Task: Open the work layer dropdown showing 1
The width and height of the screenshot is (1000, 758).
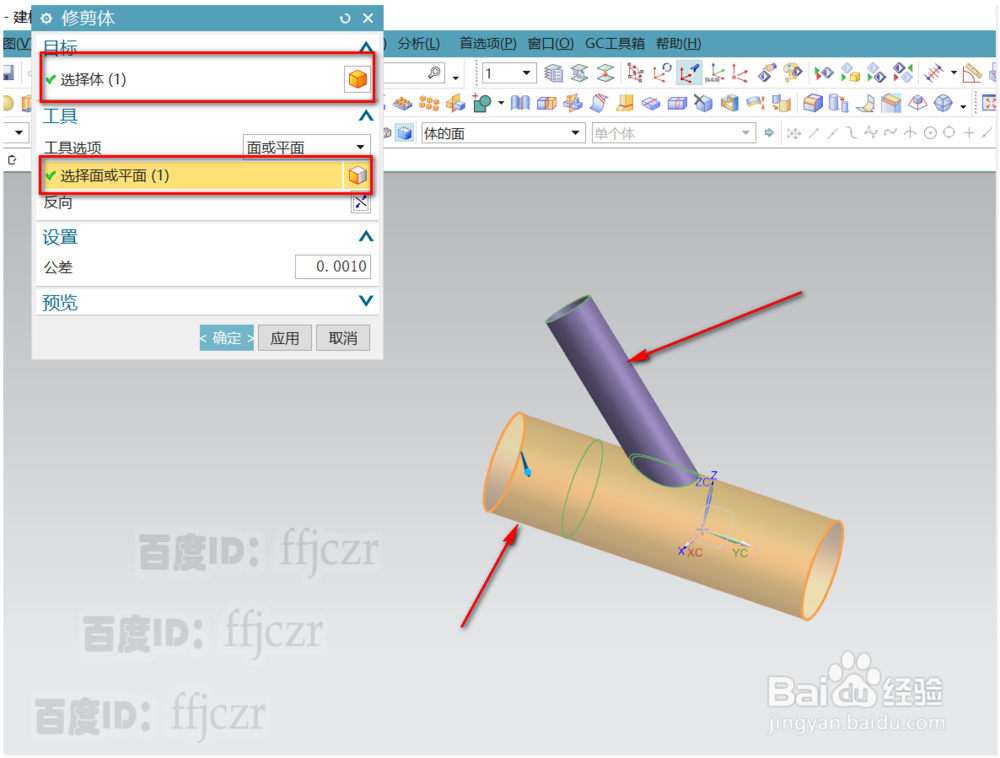Action: click(x=508, y=73)
